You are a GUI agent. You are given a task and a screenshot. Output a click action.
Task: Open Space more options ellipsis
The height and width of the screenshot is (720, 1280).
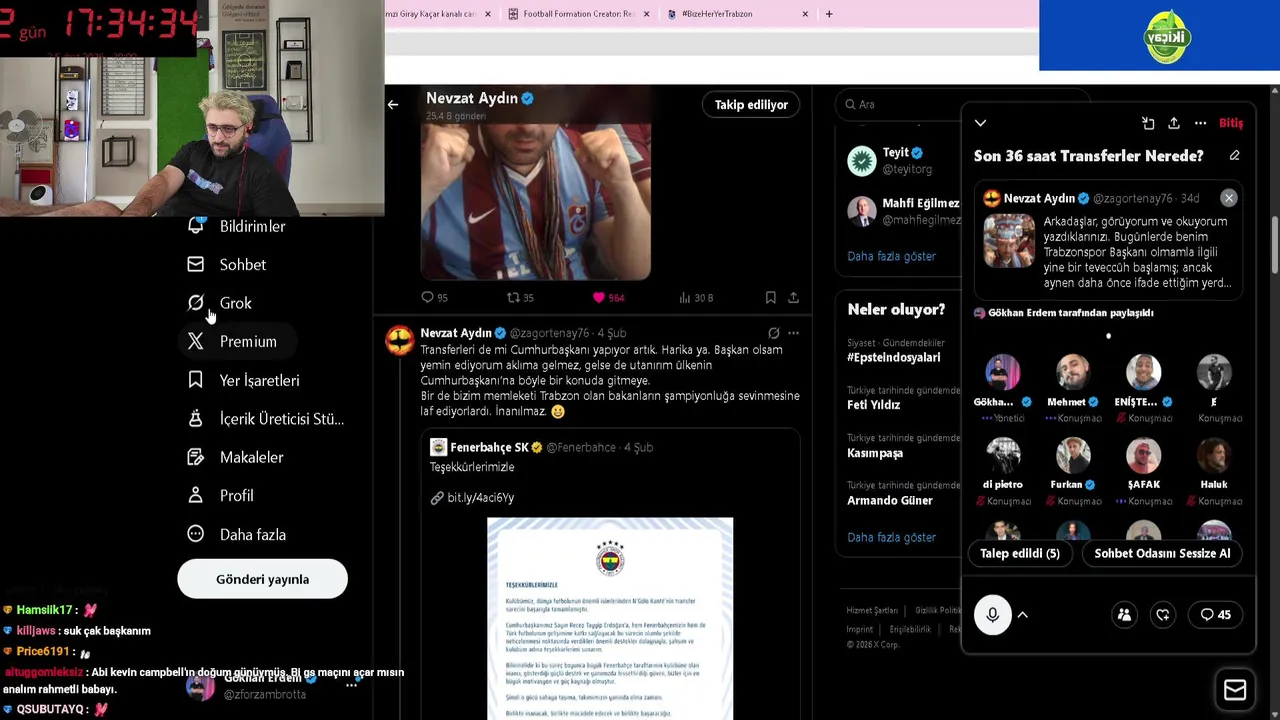point(1200,123)
